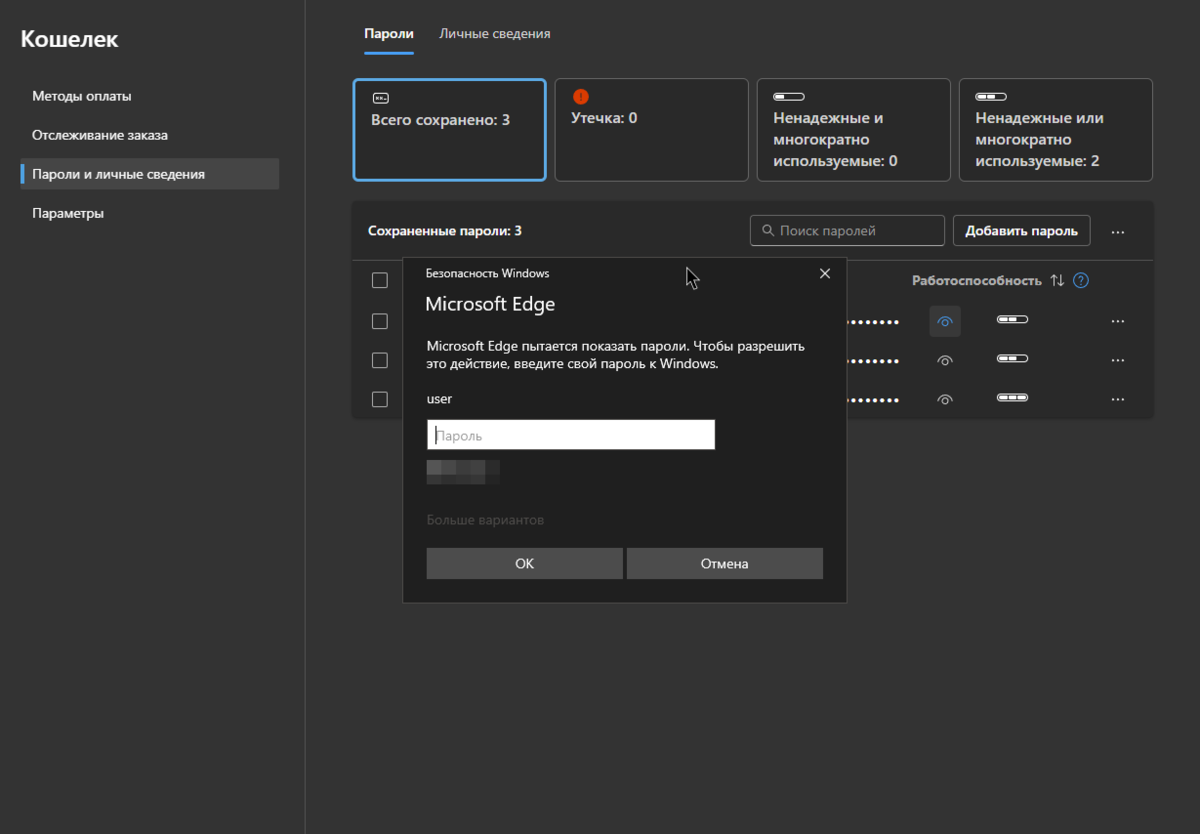Focus the Пароль field in the dialog
The height and width of the screenshot is (834, 1200).
tap(571, 435)
